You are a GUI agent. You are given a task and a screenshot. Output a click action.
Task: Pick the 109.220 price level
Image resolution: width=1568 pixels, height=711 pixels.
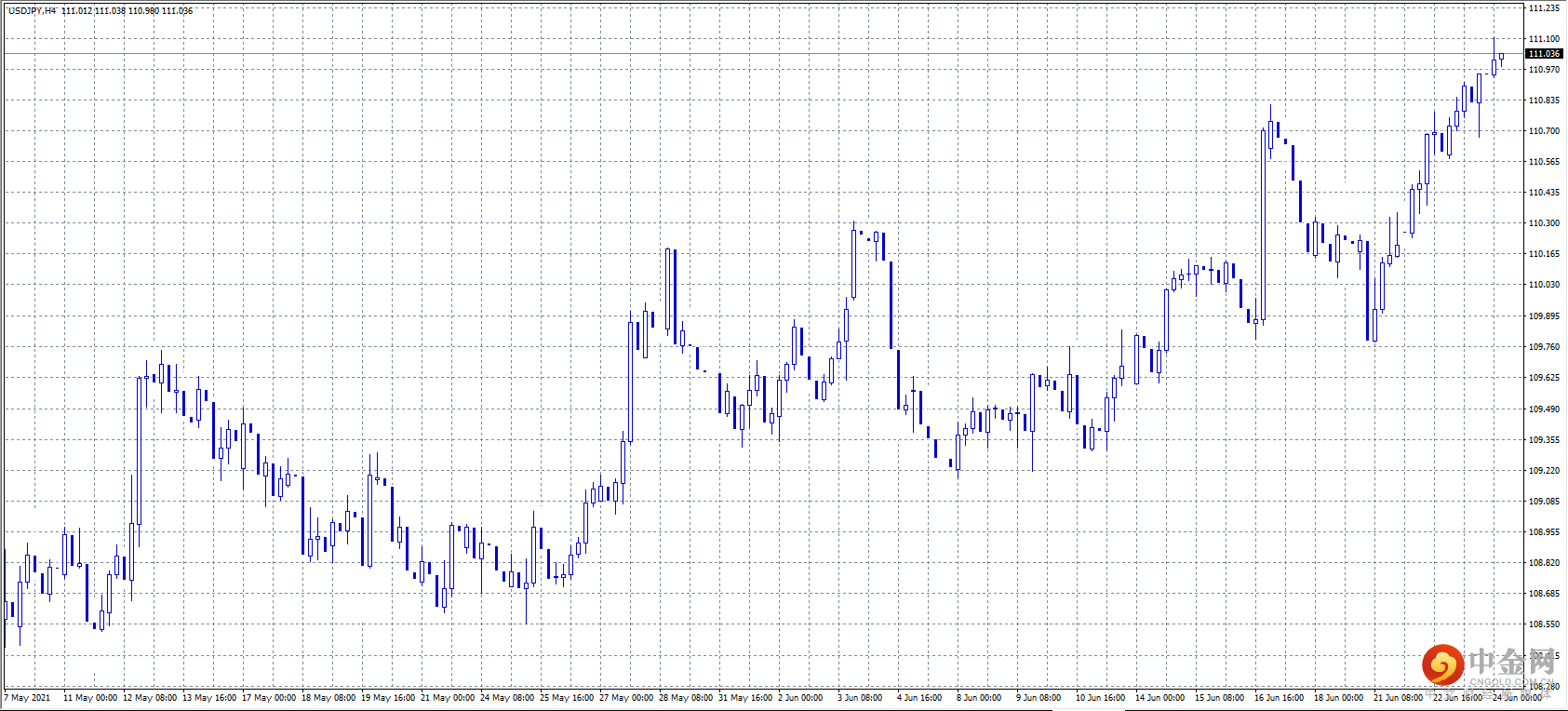coord(1544,471)
